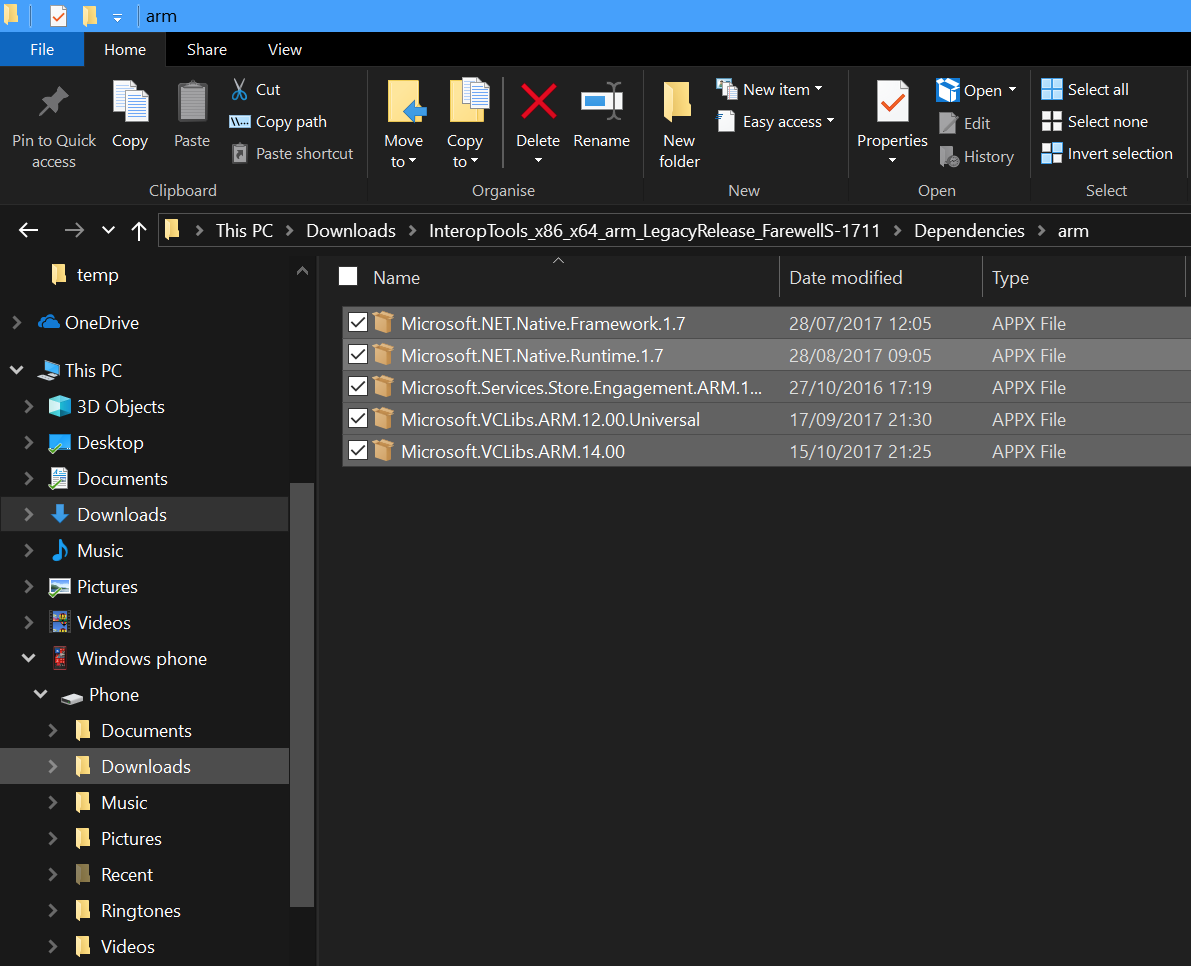The width and height of the screenshot is (1191, 966).
Task: Click the Edit ribbon icon
Action: (x=949, y=123)
